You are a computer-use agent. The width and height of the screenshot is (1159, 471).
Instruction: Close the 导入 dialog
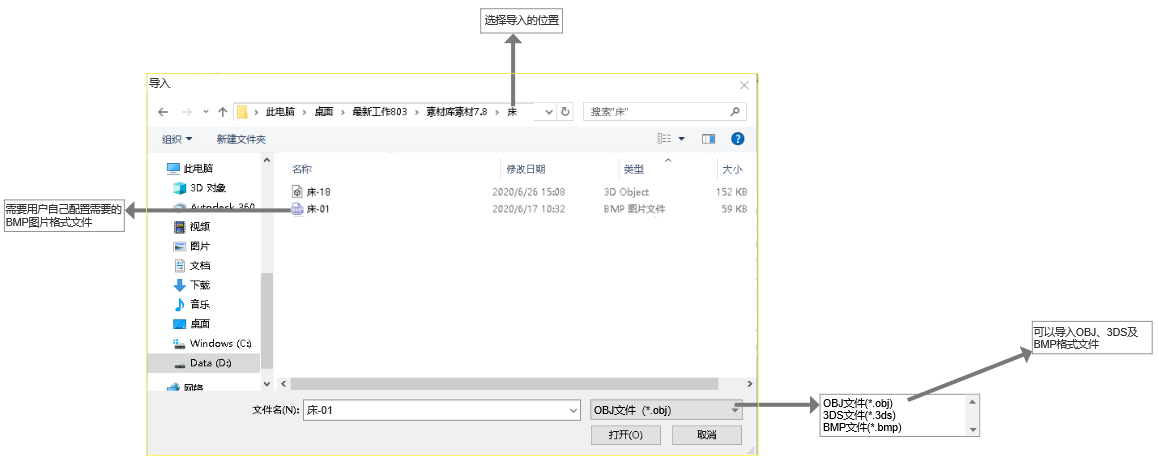click(x=744, y=85)
